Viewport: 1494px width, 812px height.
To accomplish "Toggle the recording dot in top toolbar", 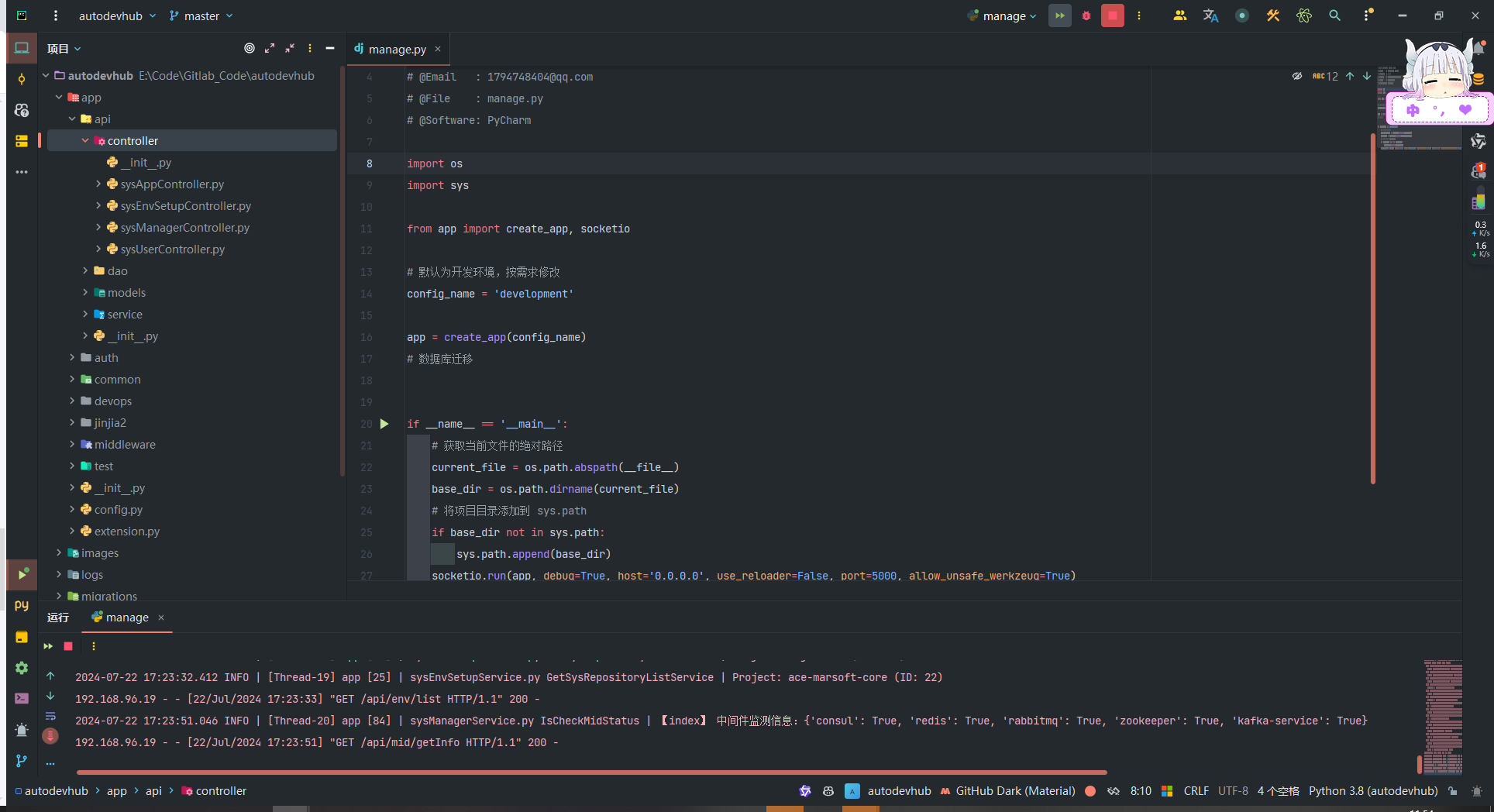I will (1242, 15).
